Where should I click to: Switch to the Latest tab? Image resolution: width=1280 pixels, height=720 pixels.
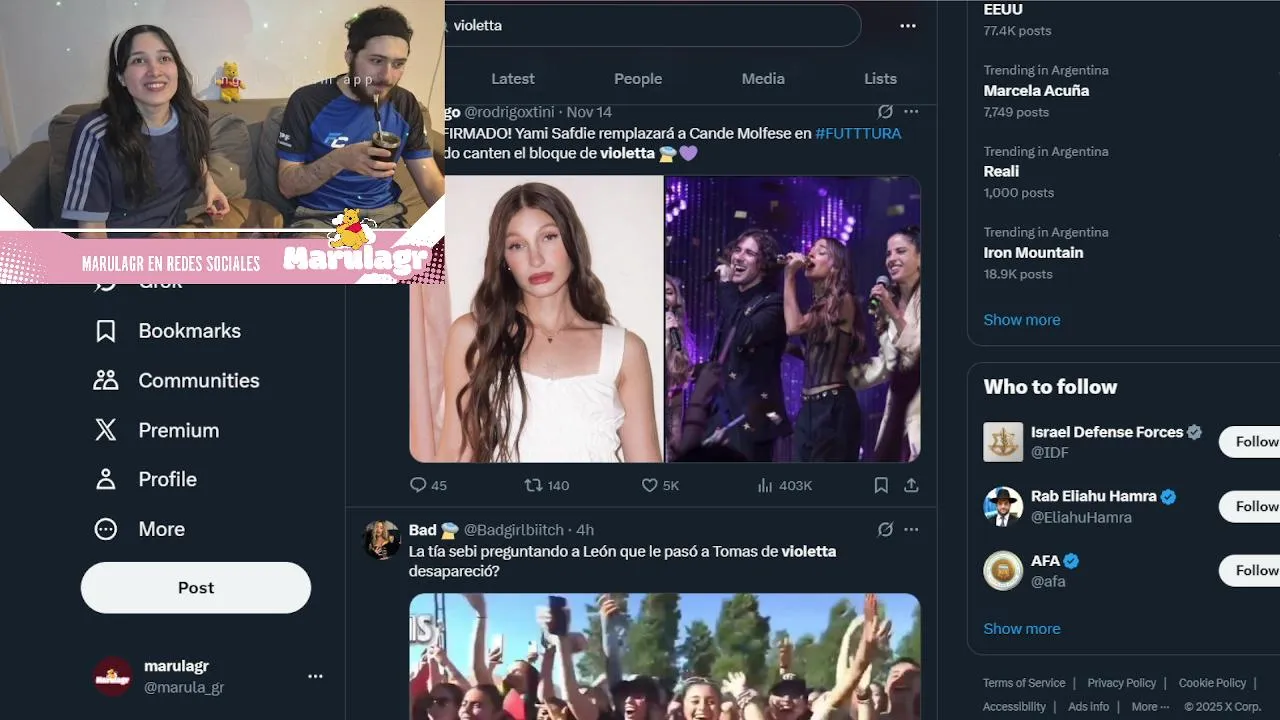click(x=513, y=79)
